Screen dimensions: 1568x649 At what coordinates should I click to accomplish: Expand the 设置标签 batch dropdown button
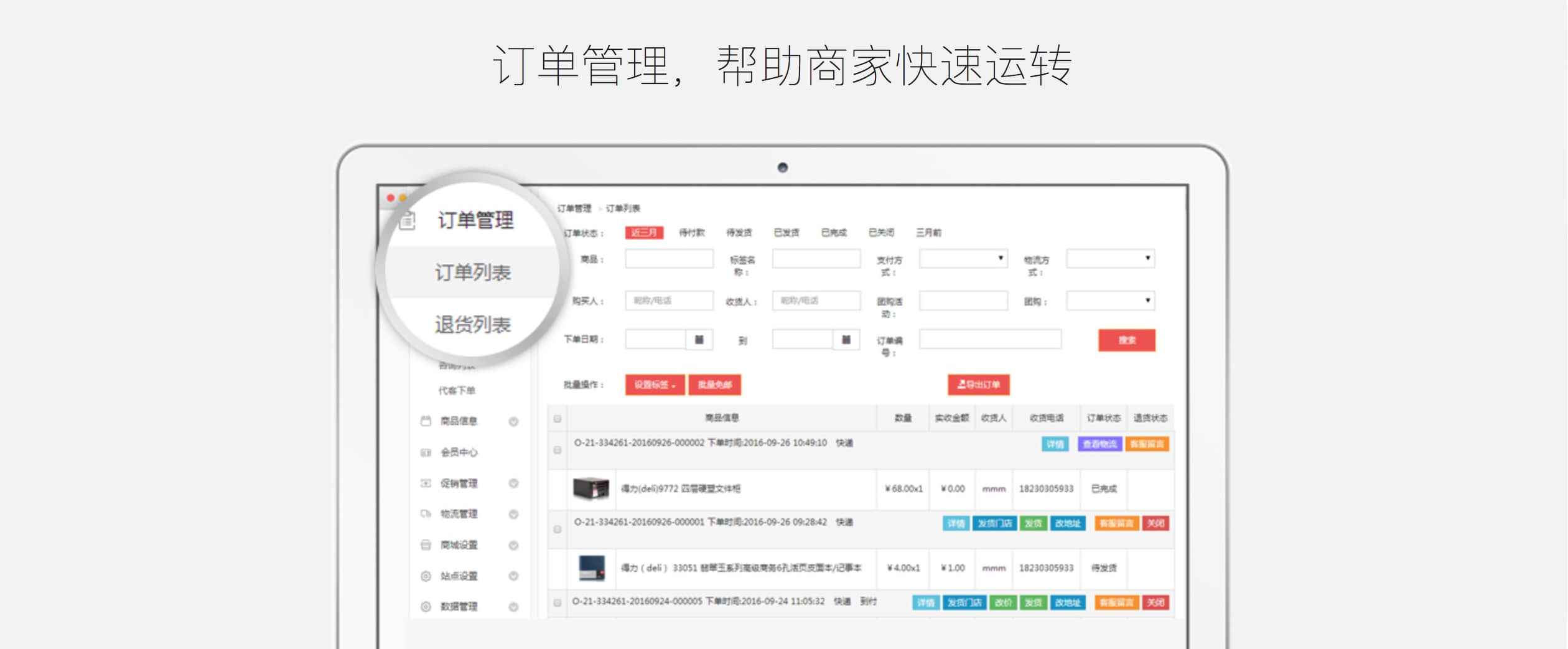click(x=655, y=385)
